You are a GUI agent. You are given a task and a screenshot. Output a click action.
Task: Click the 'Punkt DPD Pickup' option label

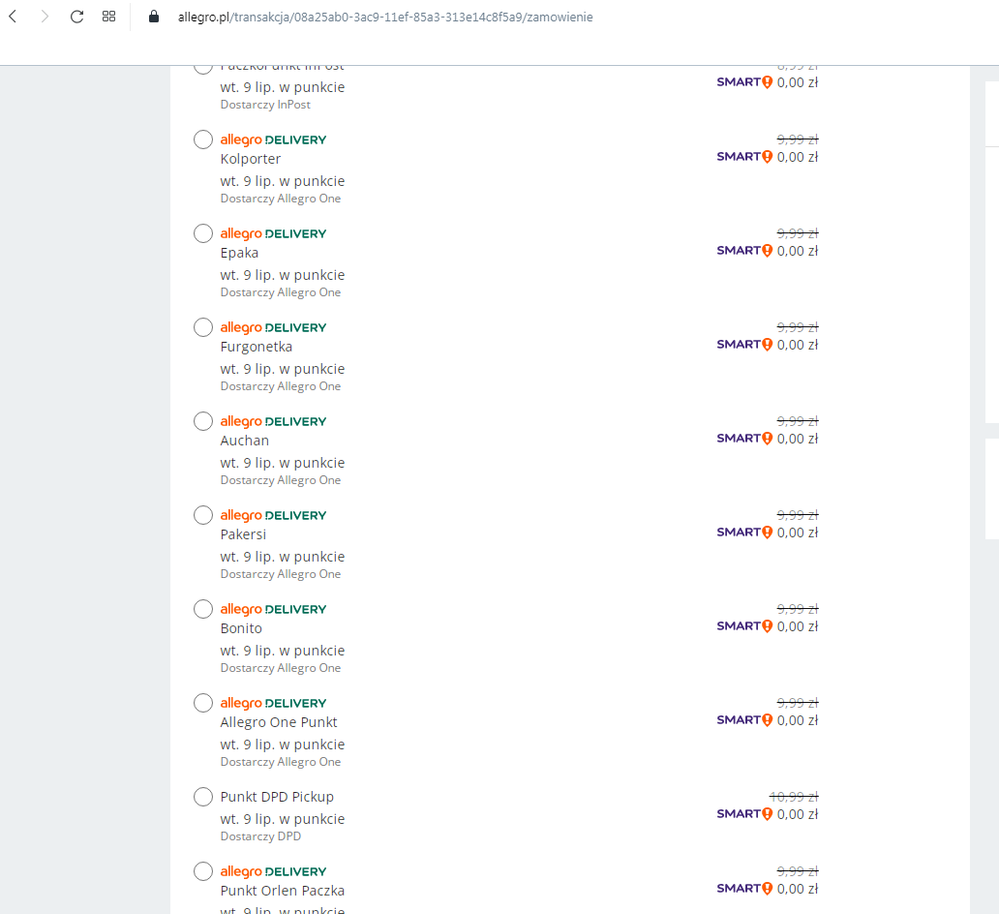[x=277, y=797]
